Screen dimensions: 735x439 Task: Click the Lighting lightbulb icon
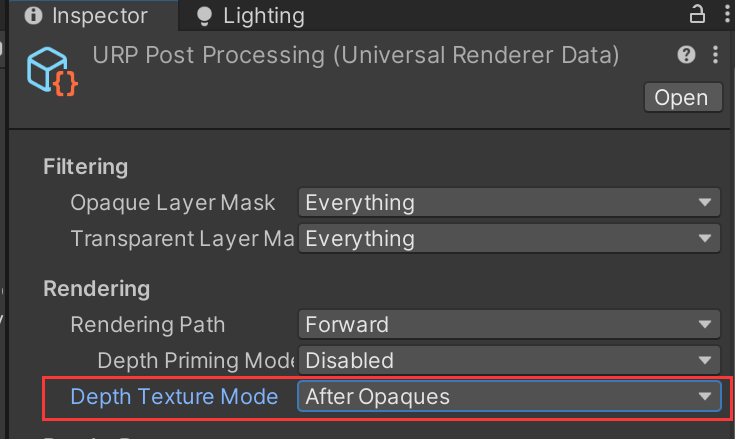point(204,16)
